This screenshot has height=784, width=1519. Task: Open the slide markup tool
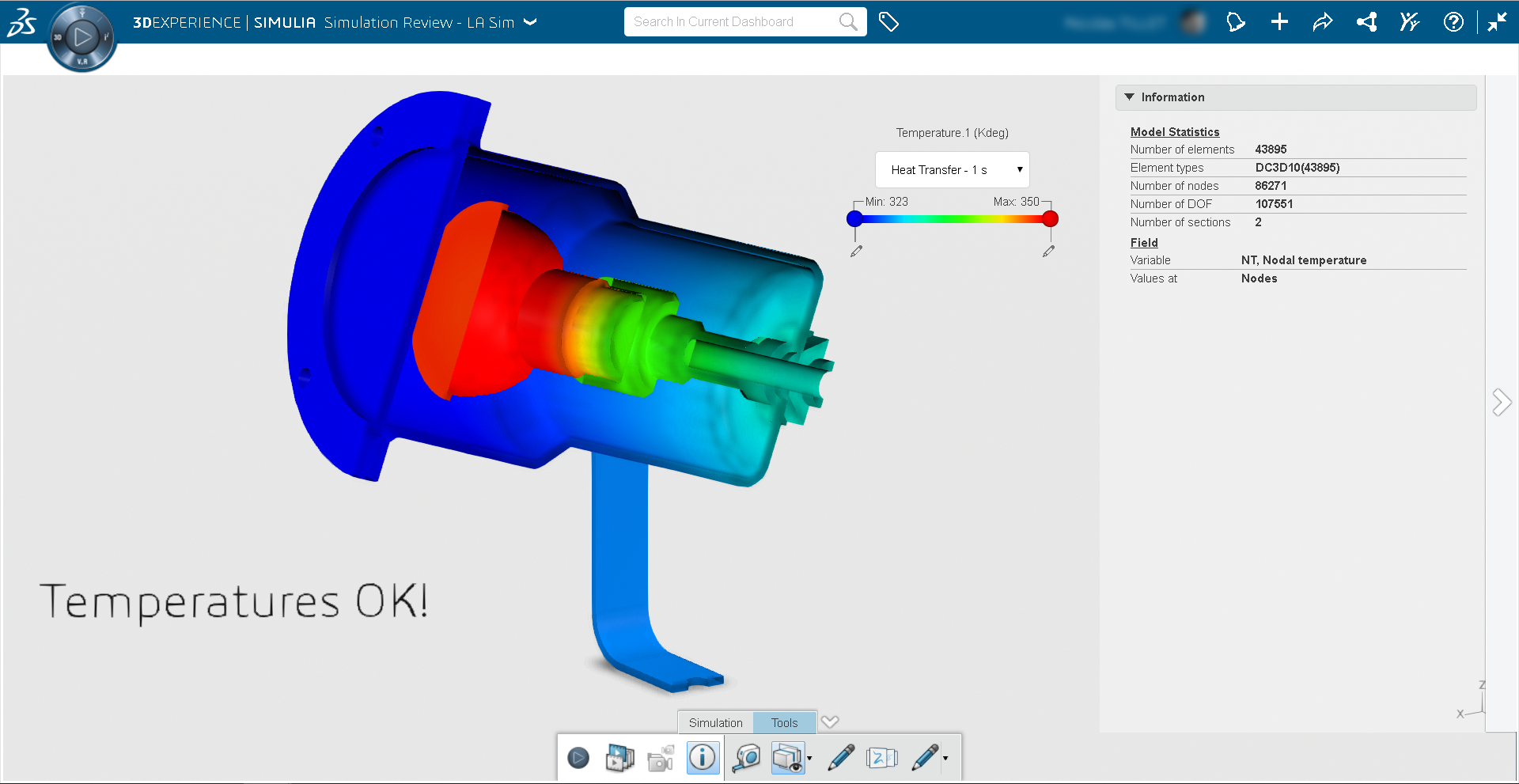(881, 757)
